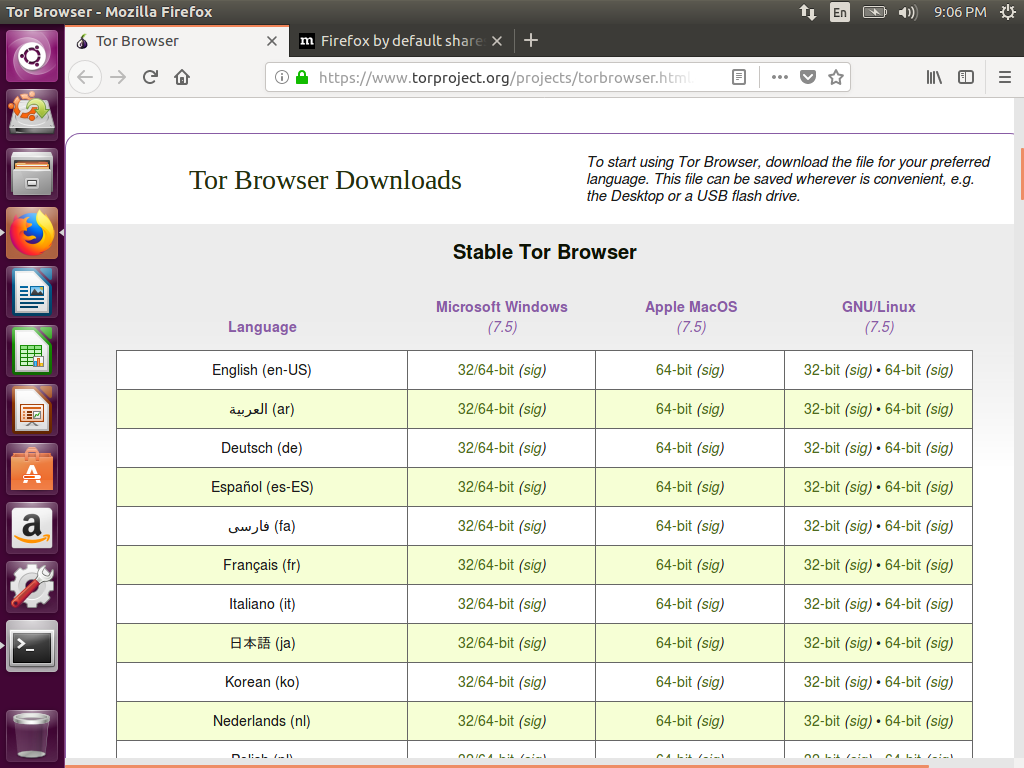Viewport: 1024px width, 768px height.
Task: Reload the Tor Browser downloads page
Action: [149, 77]
